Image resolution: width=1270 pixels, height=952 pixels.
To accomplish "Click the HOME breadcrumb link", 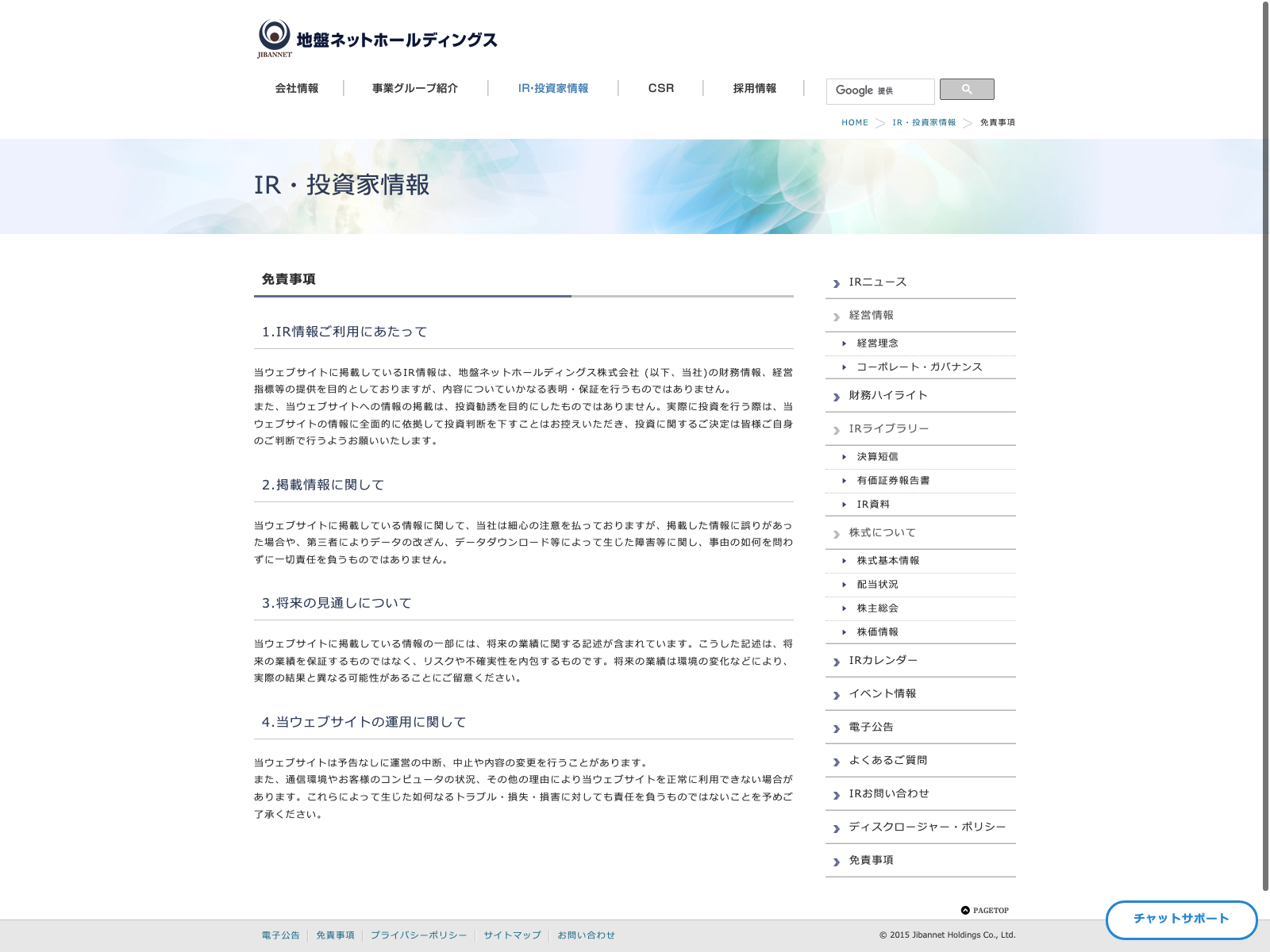I will pyautogui.click(x=855, y=123).
